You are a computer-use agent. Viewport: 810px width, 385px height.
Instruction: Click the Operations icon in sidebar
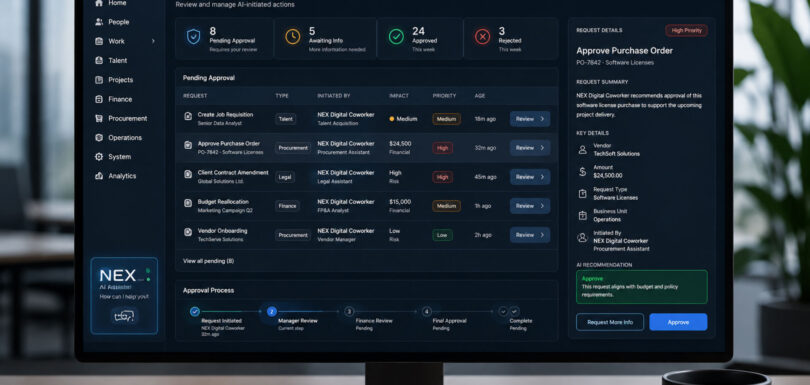coord(99,137)
